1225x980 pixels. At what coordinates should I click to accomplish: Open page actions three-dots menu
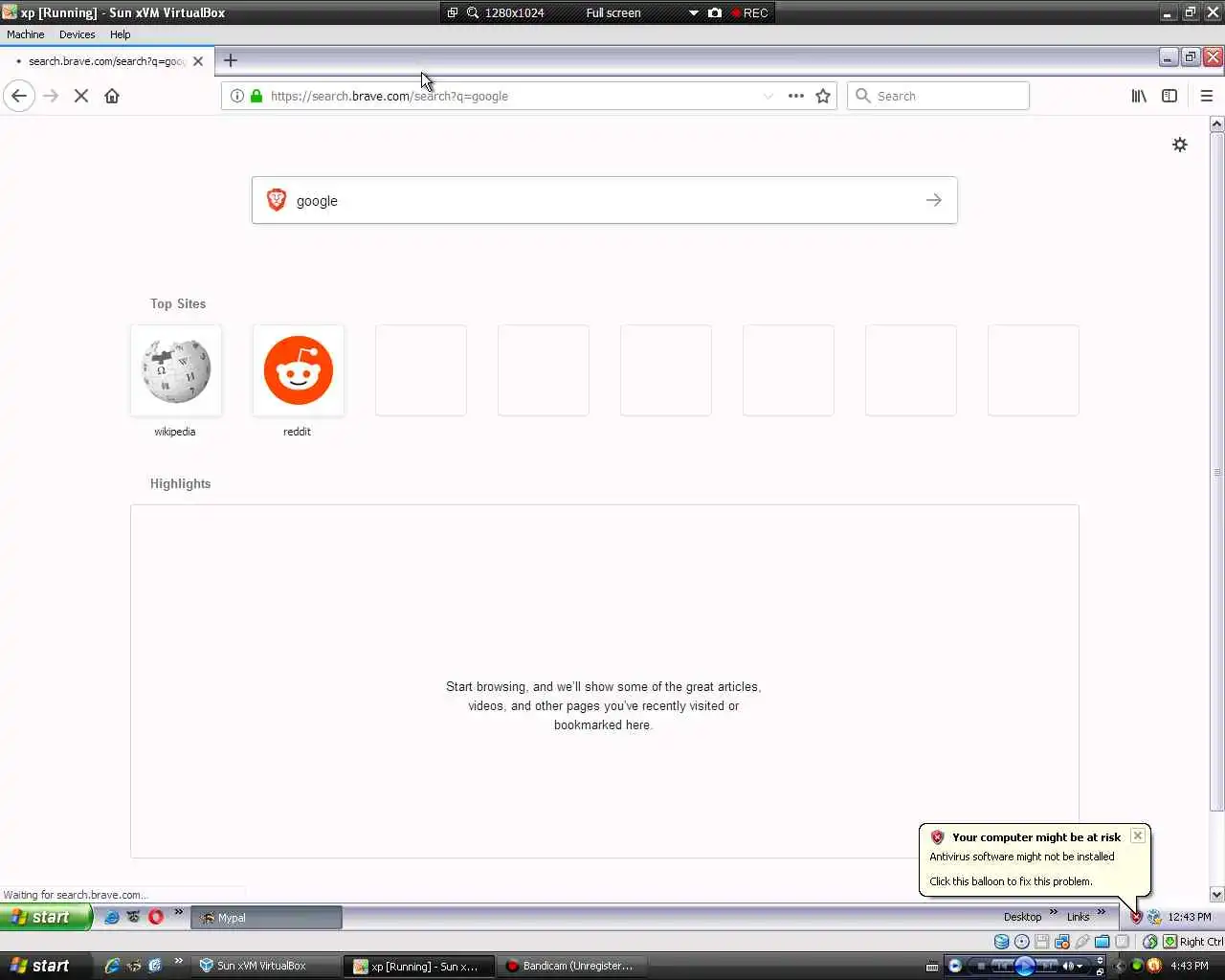pos(796,96)
